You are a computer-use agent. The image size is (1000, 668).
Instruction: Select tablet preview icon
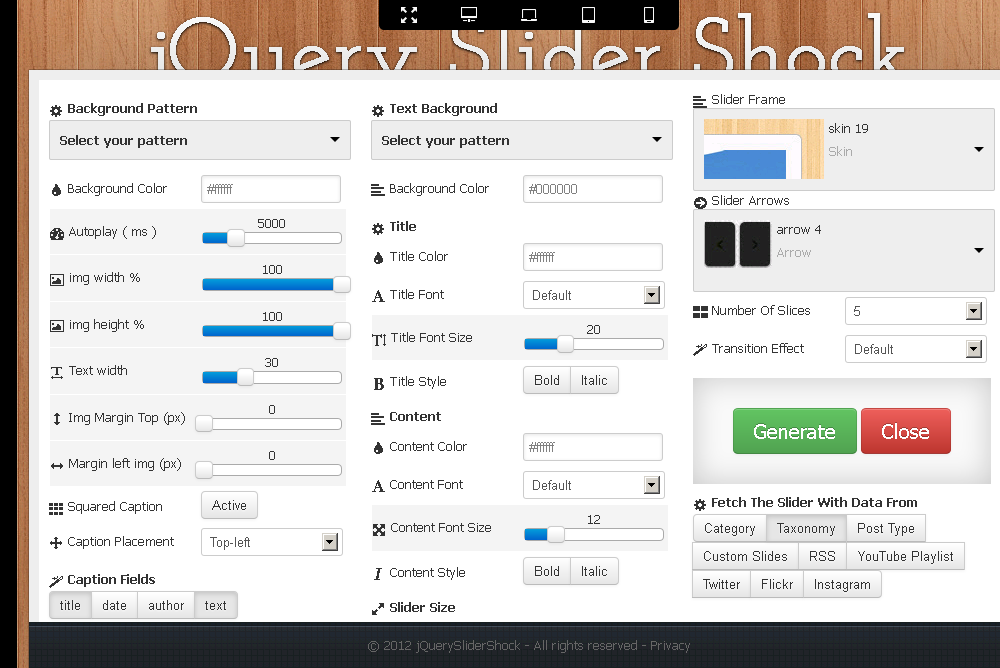pyautogui.click(x=589, y=15)
